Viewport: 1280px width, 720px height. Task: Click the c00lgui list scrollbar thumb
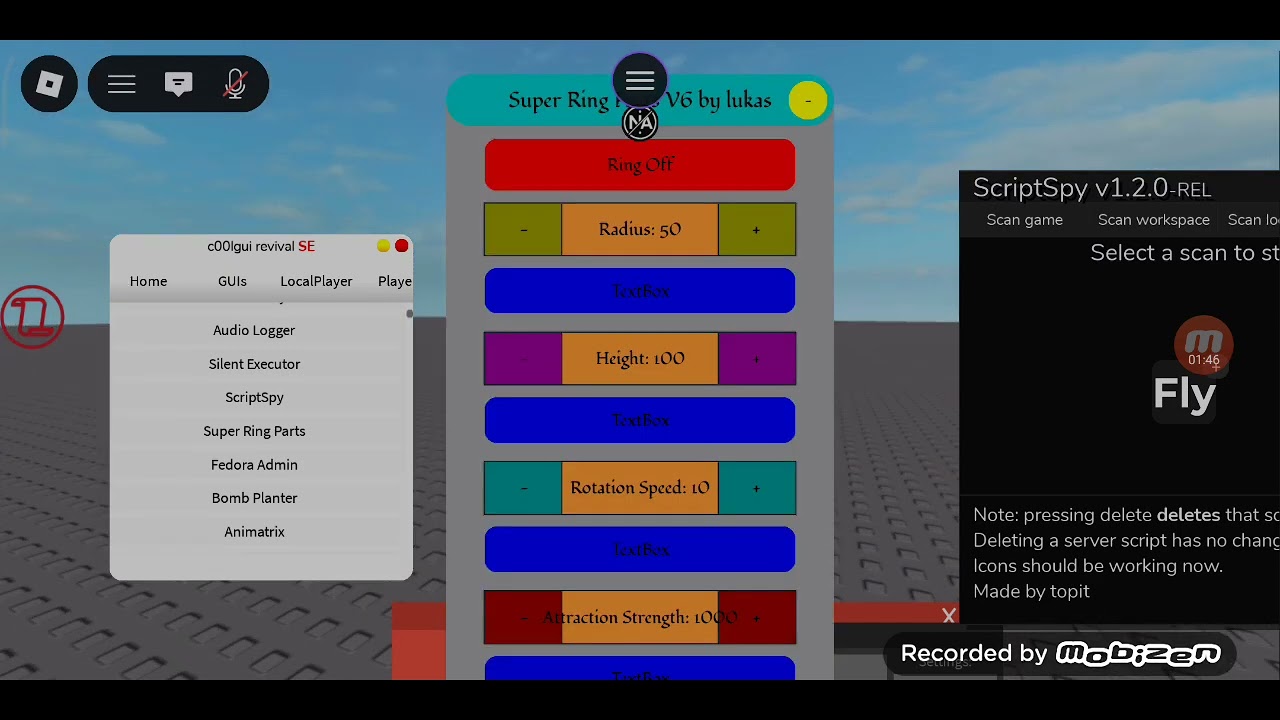coord(409,314)
